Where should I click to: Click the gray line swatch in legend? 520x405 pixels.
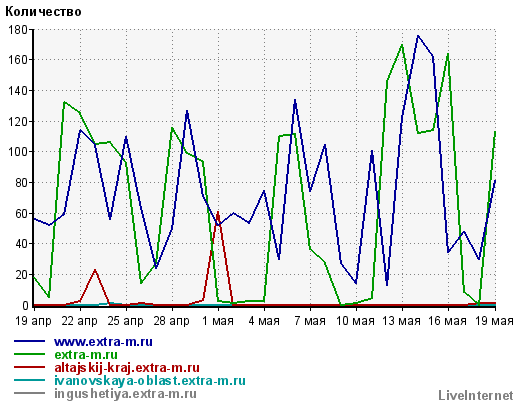[29, 393]
